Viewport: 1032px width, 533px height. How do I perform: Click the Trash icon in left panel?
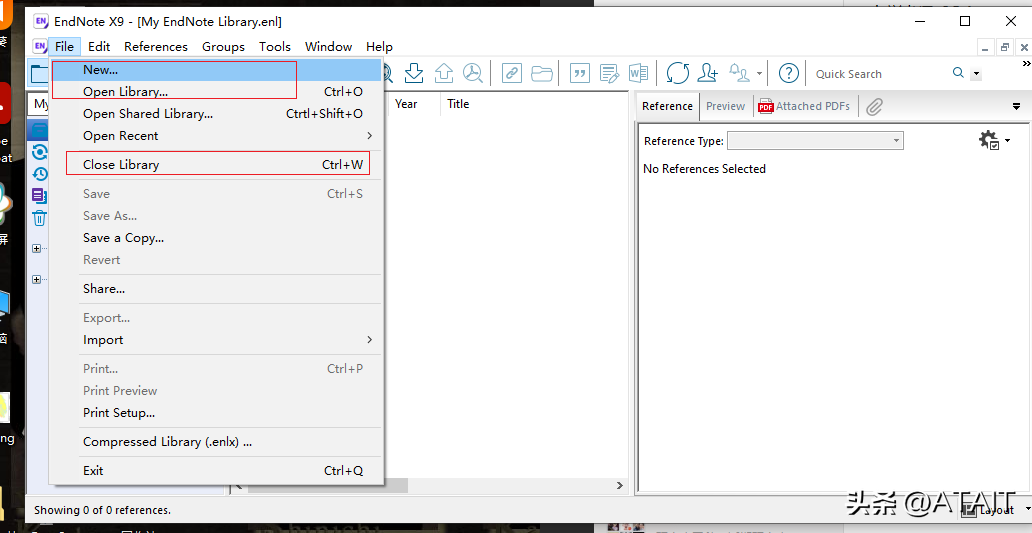pos(39,218)
